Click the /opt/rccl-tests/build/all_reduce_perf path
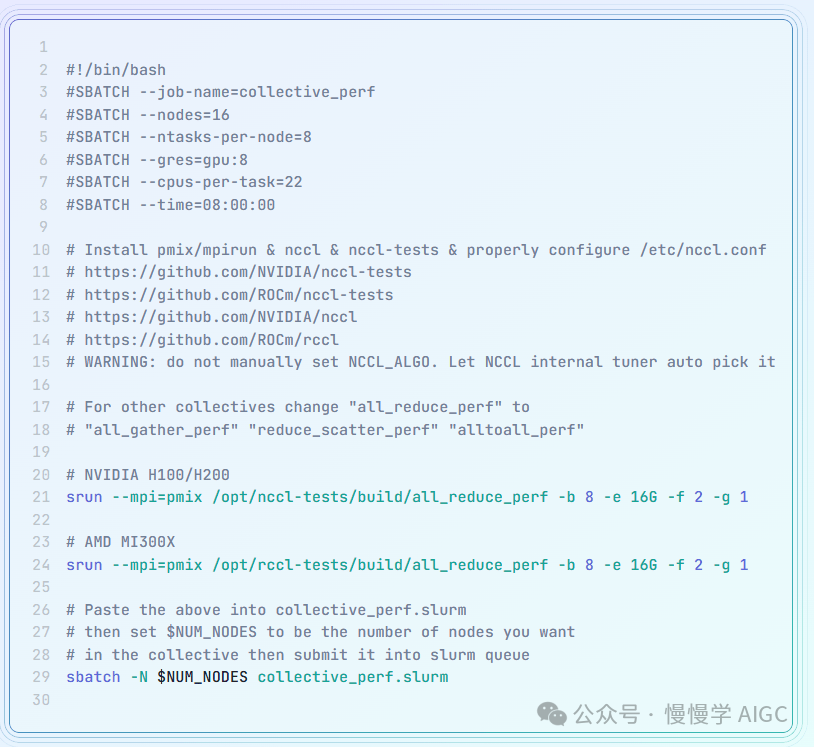 point(380,565)
